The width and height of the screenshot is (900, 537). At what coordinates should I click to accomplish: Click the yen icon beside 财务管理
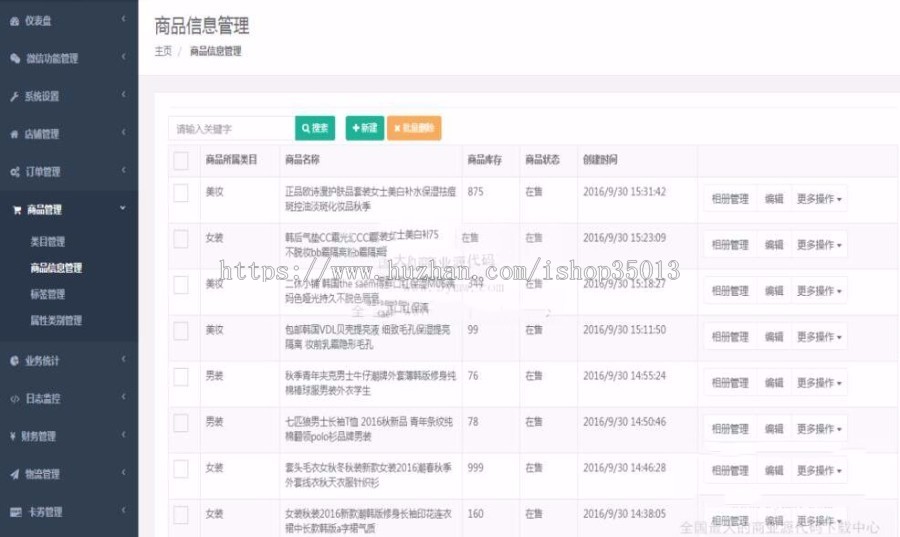click(x=13, y=437)
